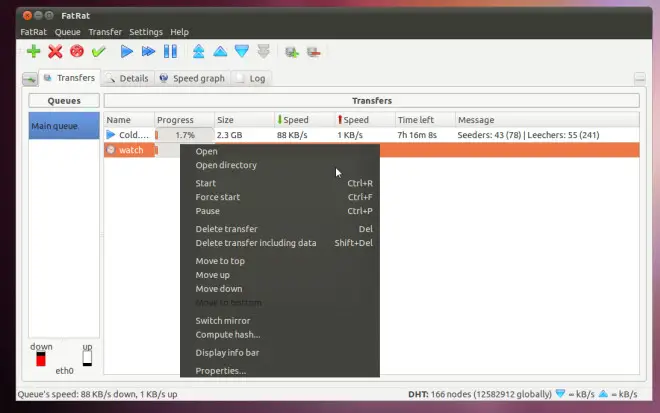Image resolution: width=660 pixels, height=413 pixels.
Task: Switch to the Transfers tab
Action: pyautogui.click(x=70, y=78)
